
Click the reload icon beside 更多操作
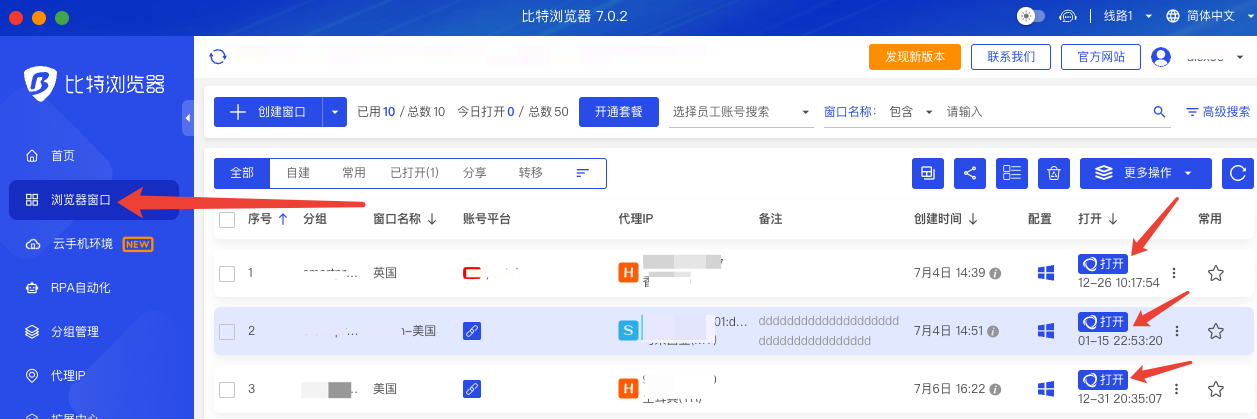click(x=1238, y=173)
